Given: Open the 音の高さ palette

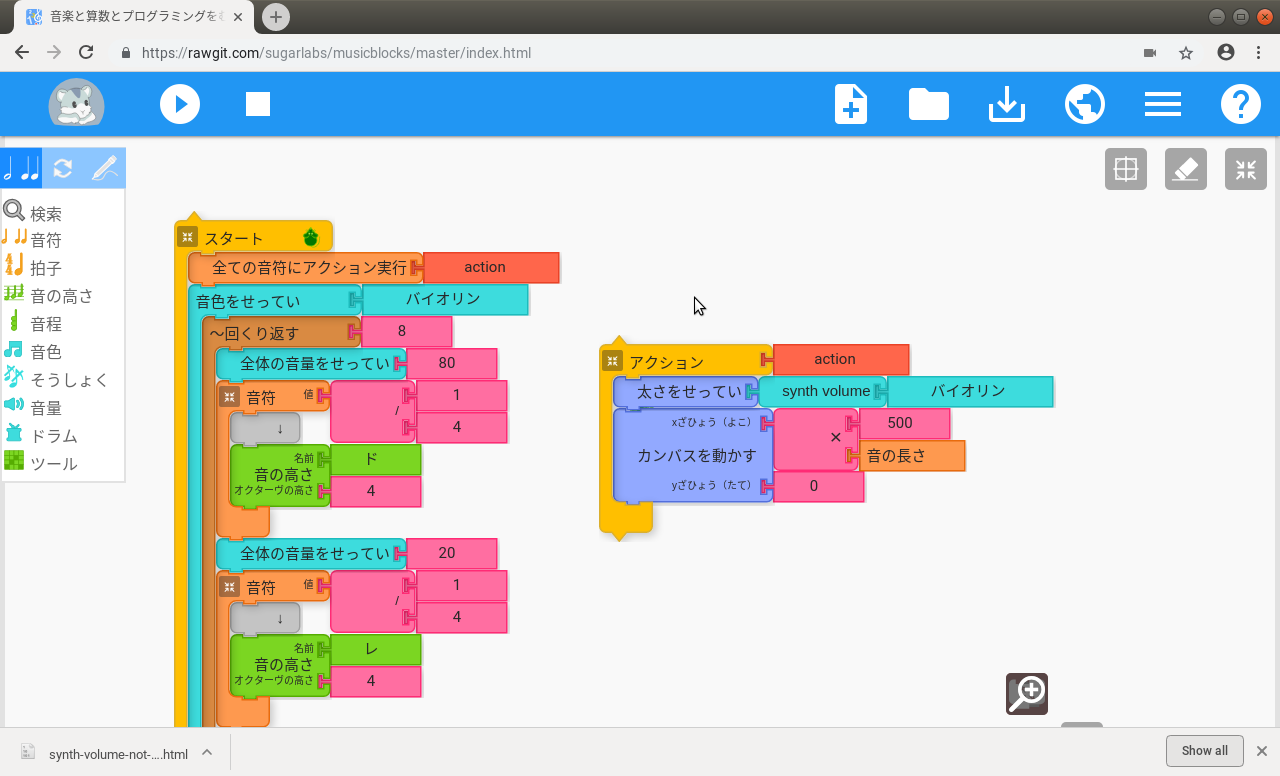Looking at the screenshot, I should point(48,296).
